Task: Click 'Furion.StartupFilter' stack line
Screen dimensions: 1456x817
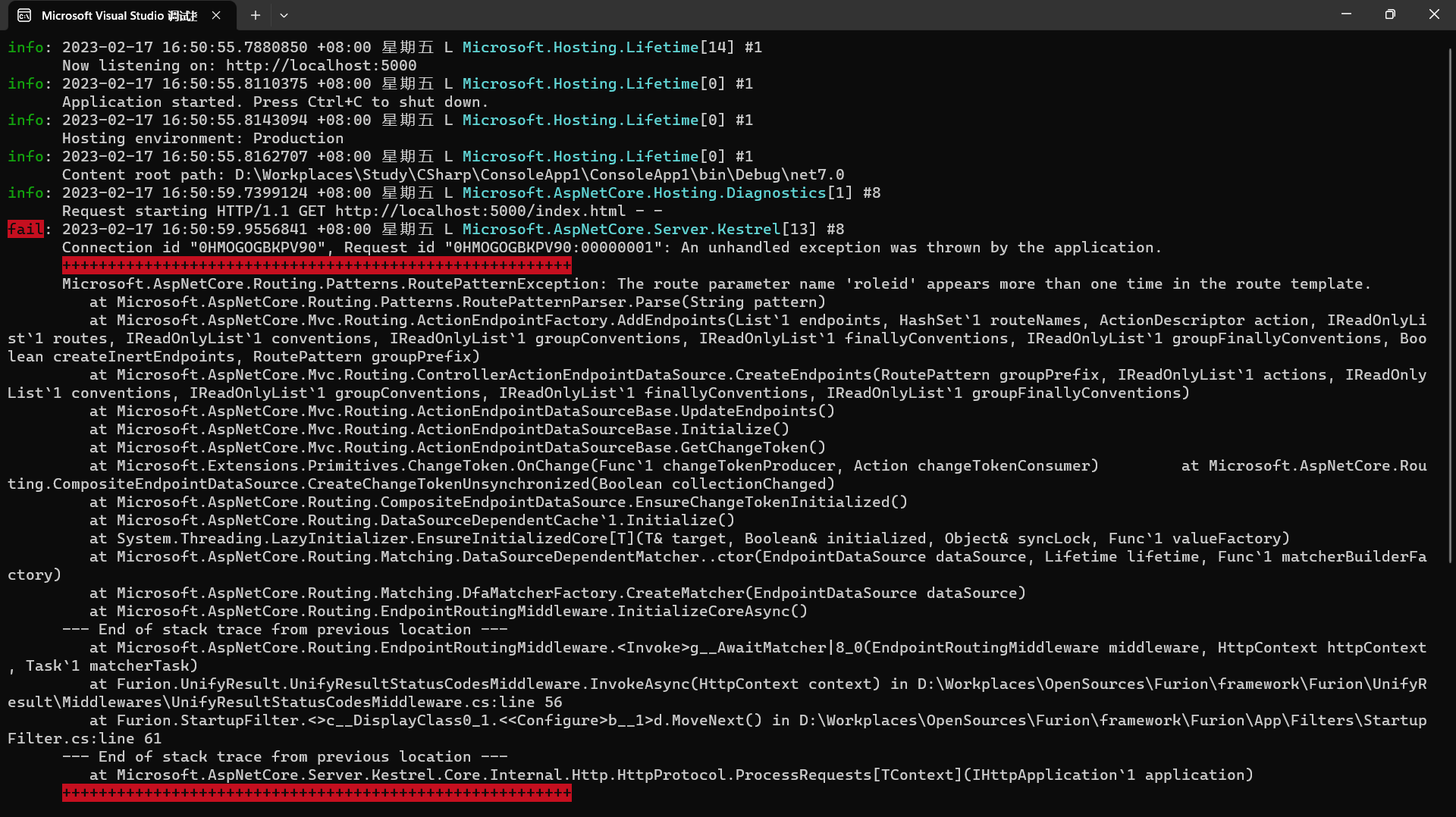Action: (717, 729)
